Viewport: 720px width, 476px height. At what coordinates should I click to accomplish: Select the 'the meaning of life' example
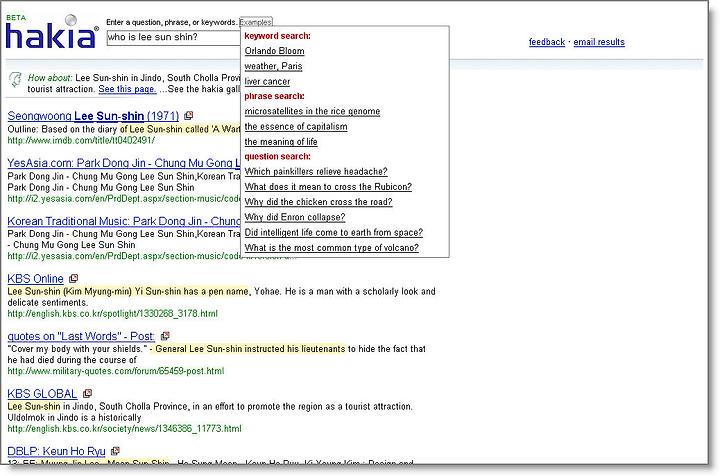click(x=281, y=141)
